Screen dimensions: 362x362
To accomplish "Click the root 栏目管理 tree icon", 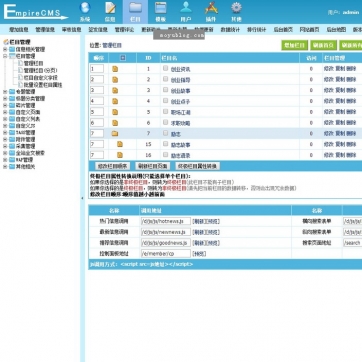I will click(x=6, y=42).
